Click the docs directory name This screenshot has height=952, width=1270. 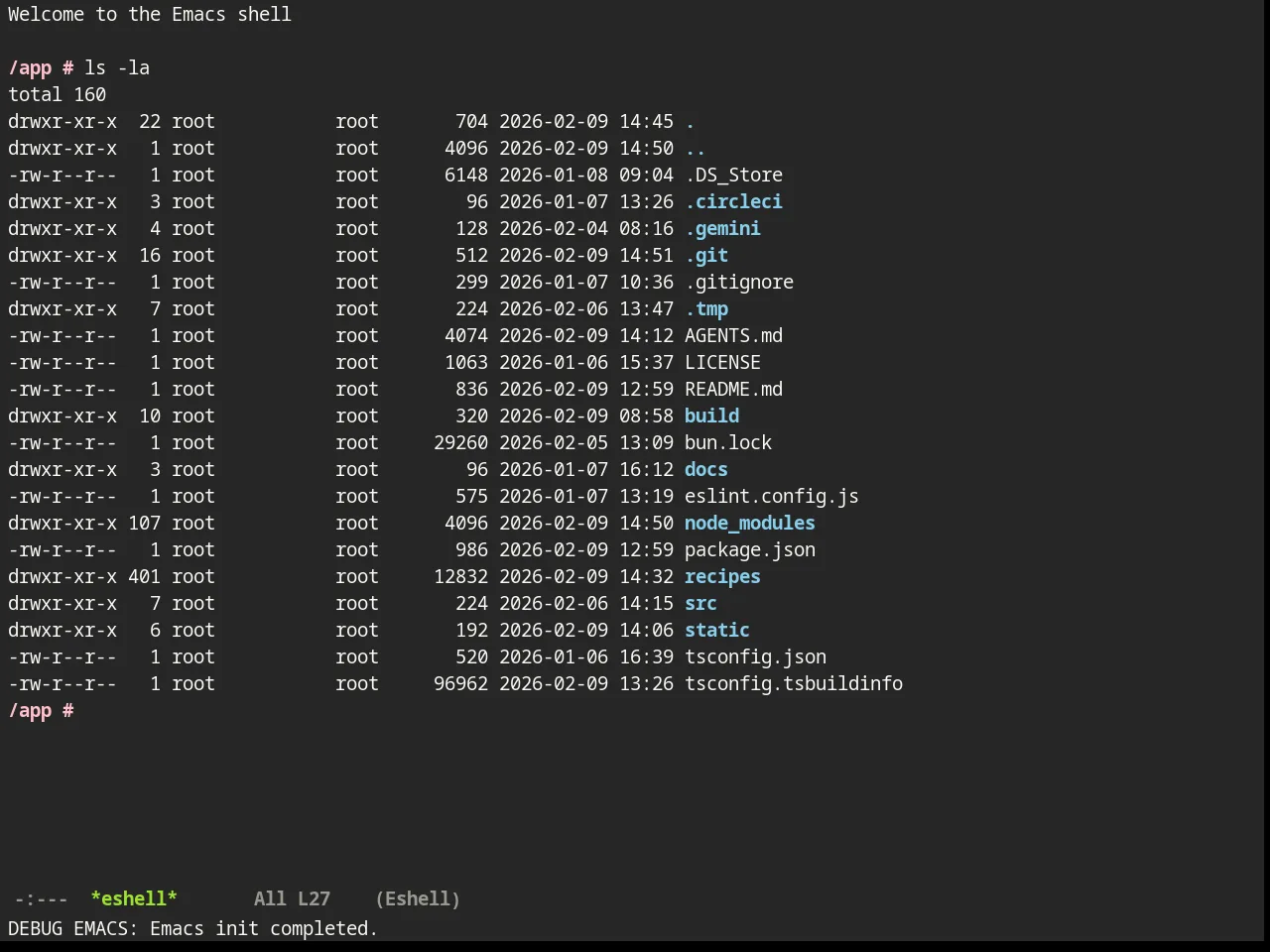(706, 469)
